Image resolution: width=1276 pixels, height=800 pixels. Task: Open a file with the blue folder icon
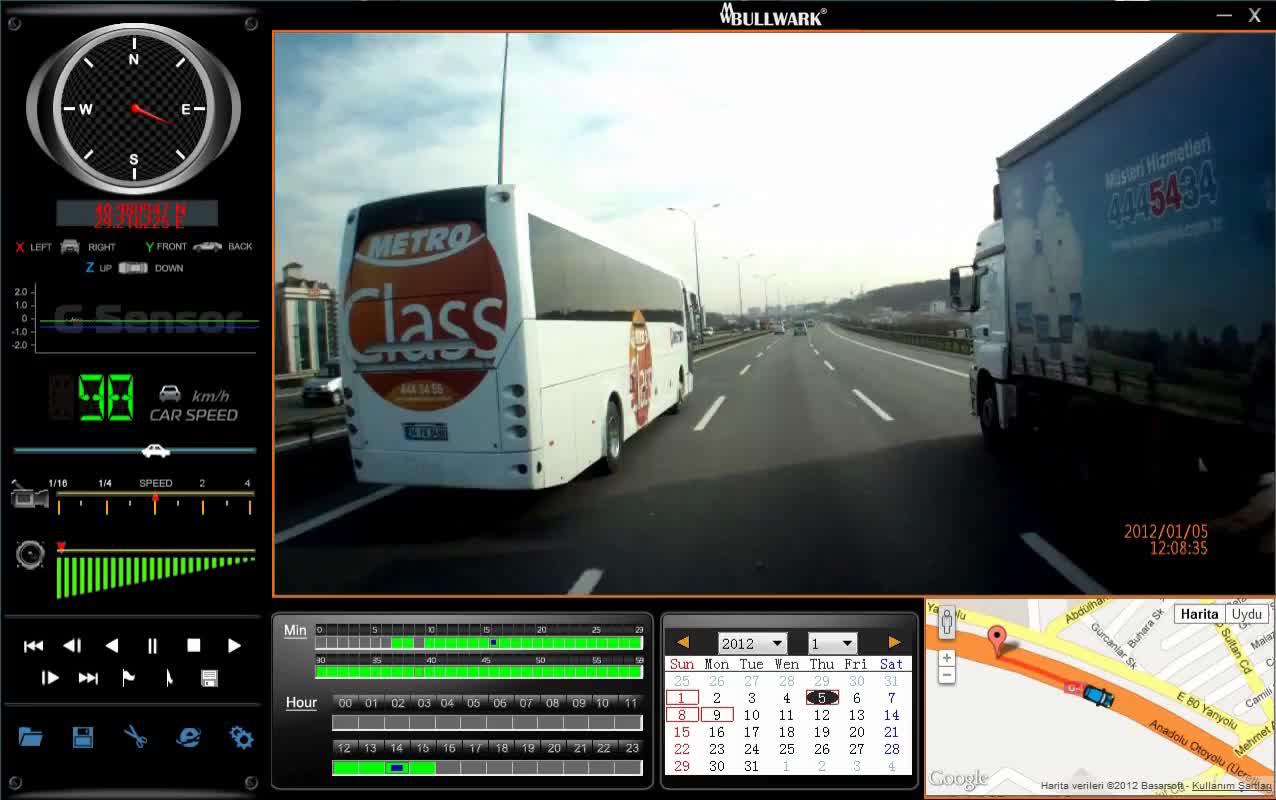pos(31,738)
